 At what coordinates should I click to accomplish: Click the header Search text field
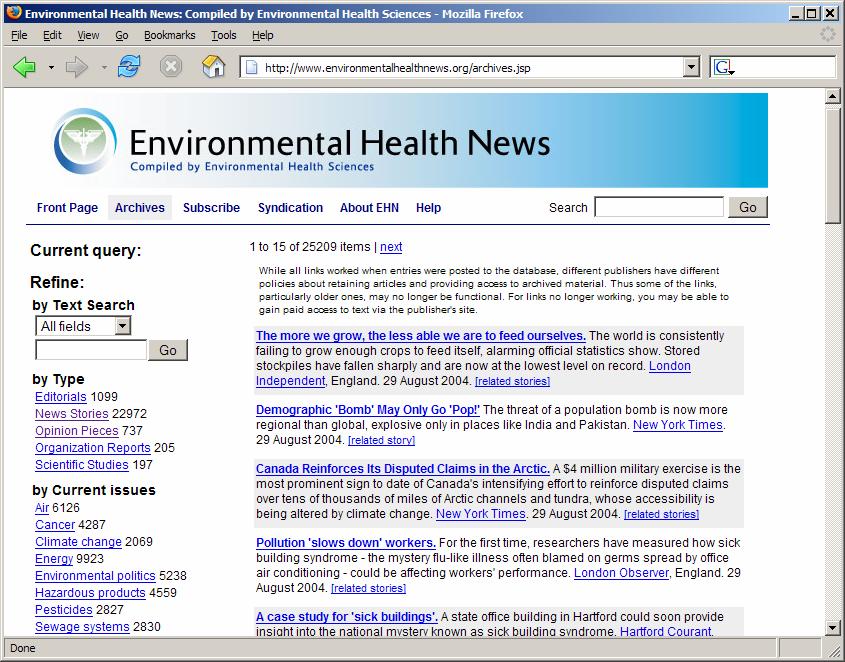coord(659,207)
